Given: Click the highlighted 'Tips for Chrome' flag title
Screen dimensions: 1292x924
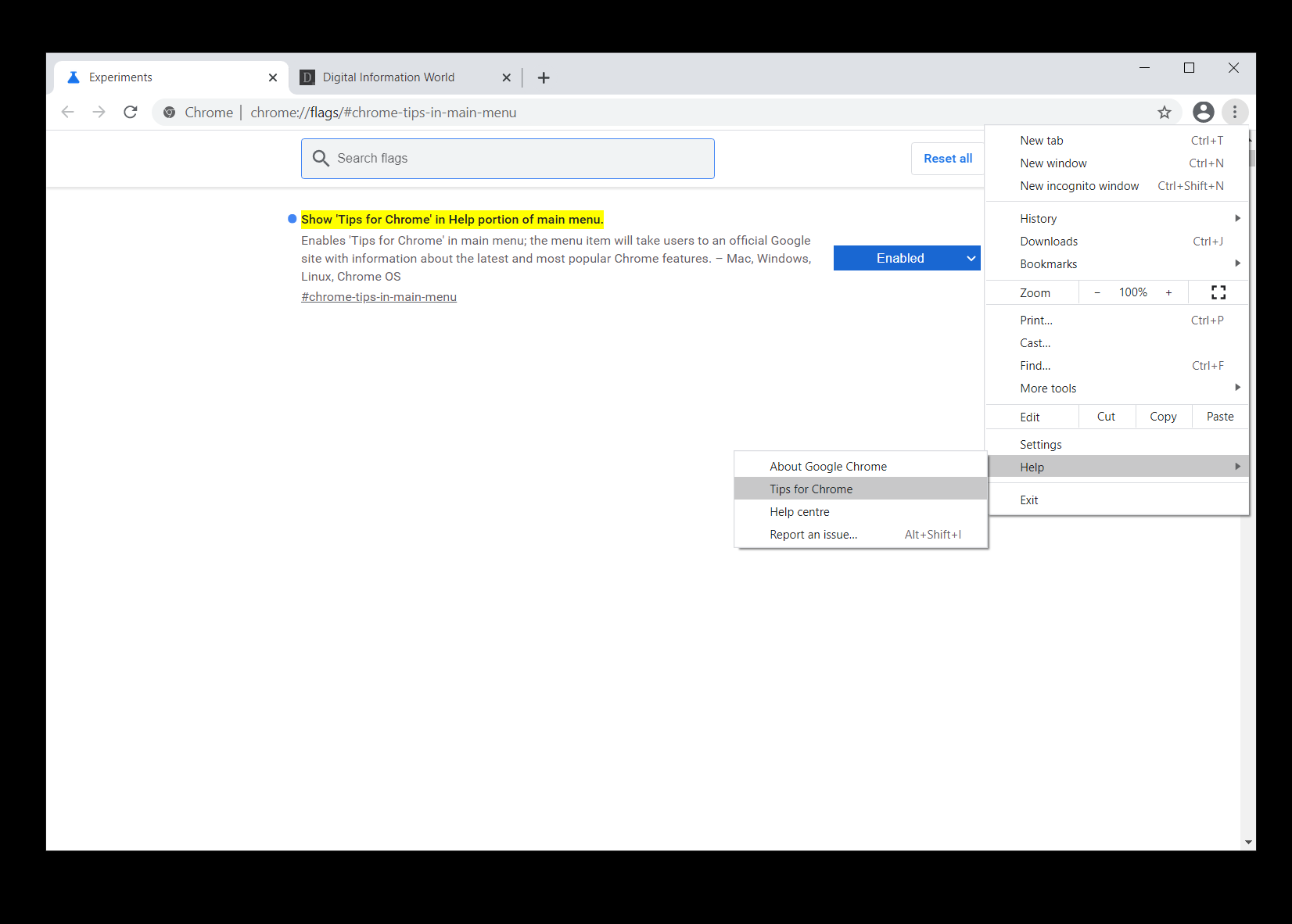Looking at the screenshot, I should pos(452,220).
